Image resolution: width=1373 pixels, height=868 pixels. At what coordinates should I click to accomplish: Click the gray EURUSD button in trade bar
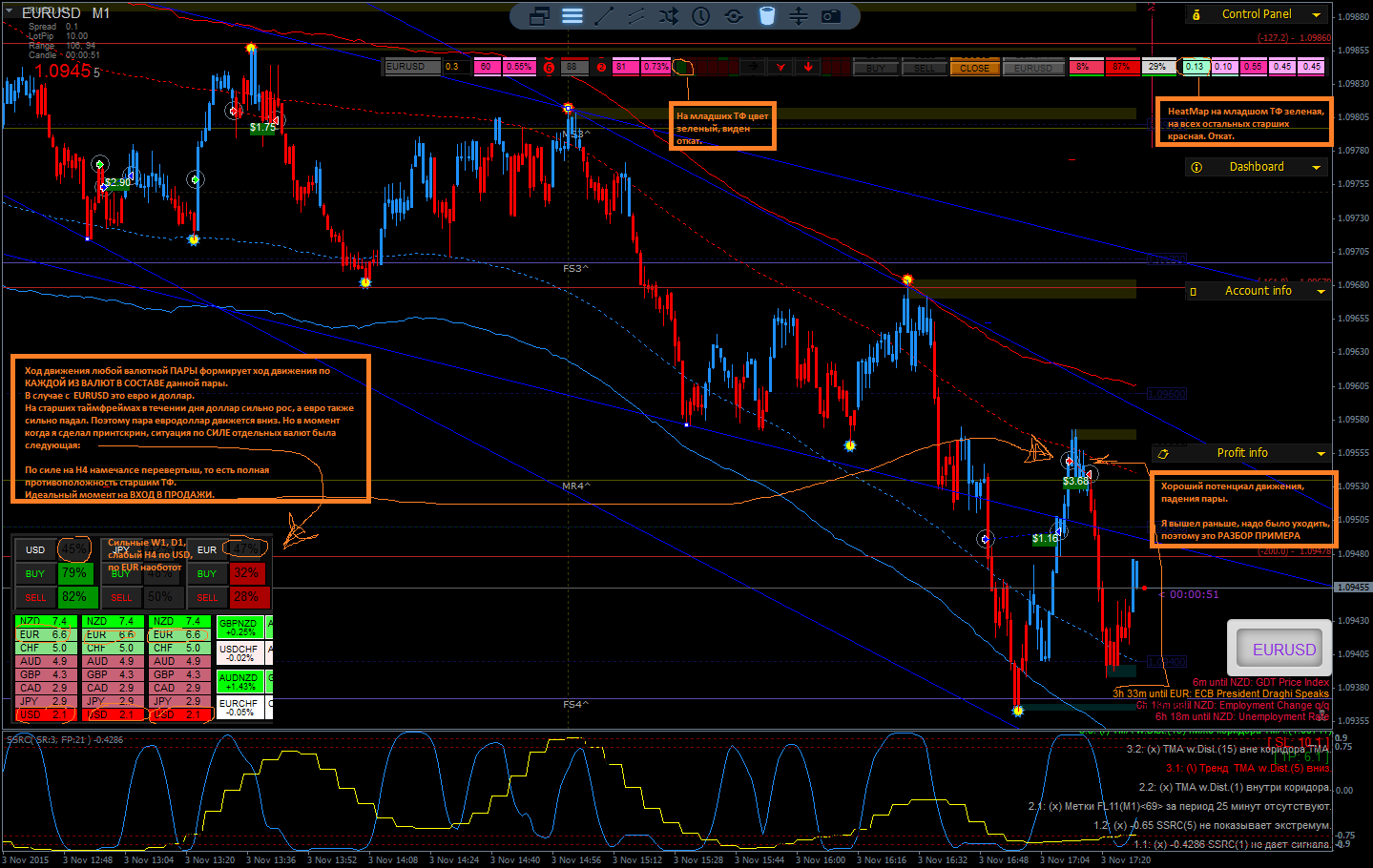tap(1033, 68)
